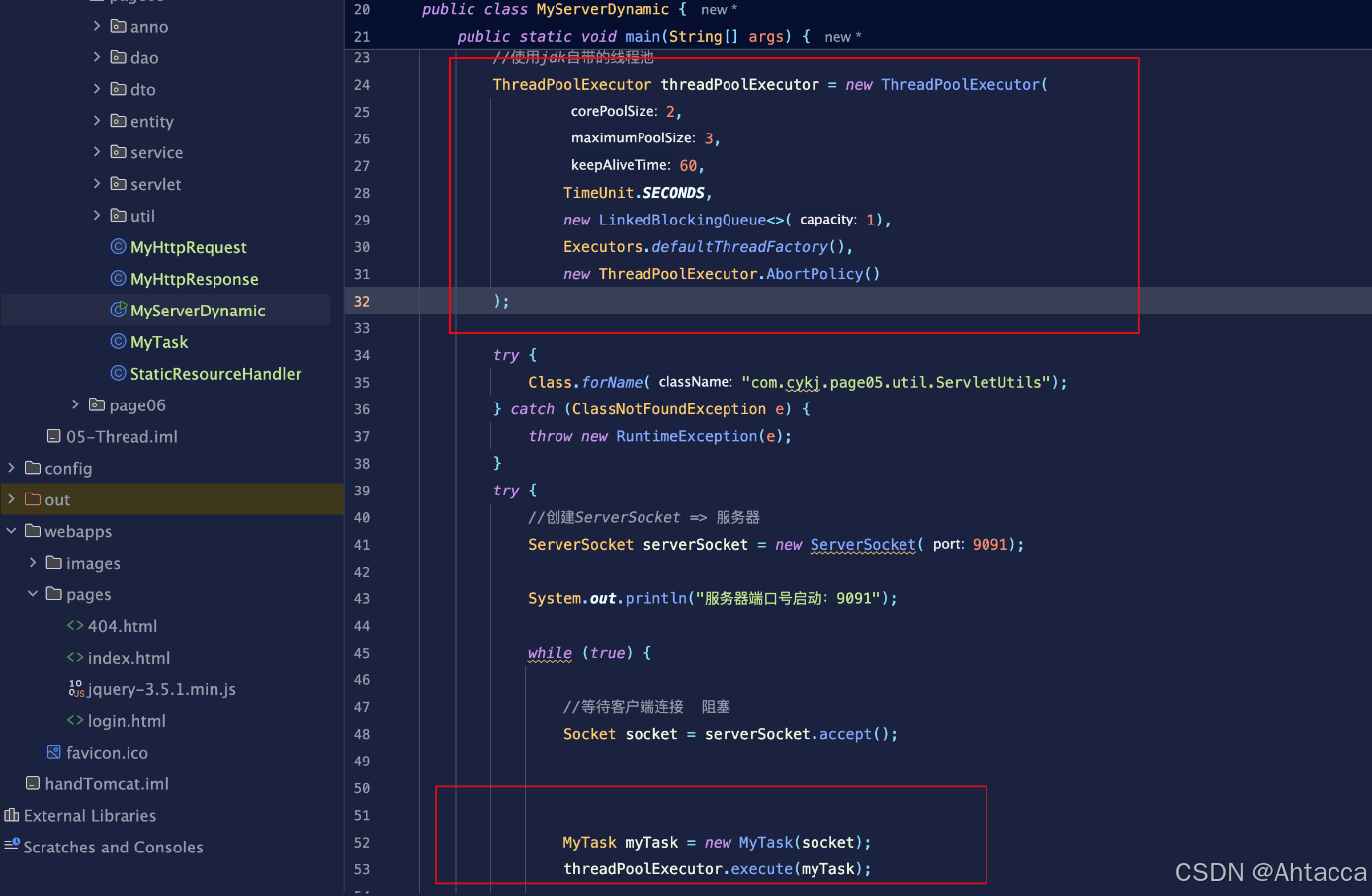This screenshot has height=896, width=1372.
Task: Select StaticResourceHandler in project tree
Action: (215, 374)
